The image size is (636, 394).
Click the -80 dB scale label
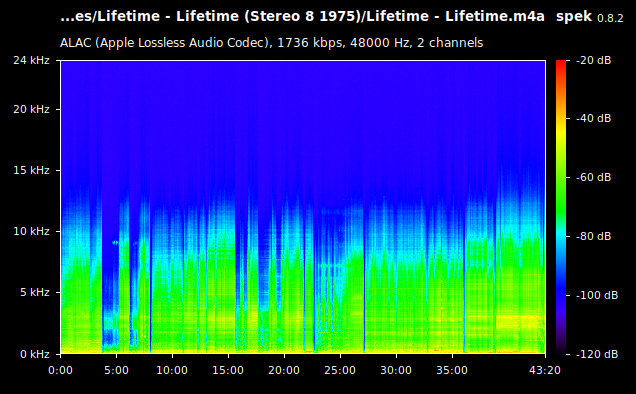(x=593, y=236)
